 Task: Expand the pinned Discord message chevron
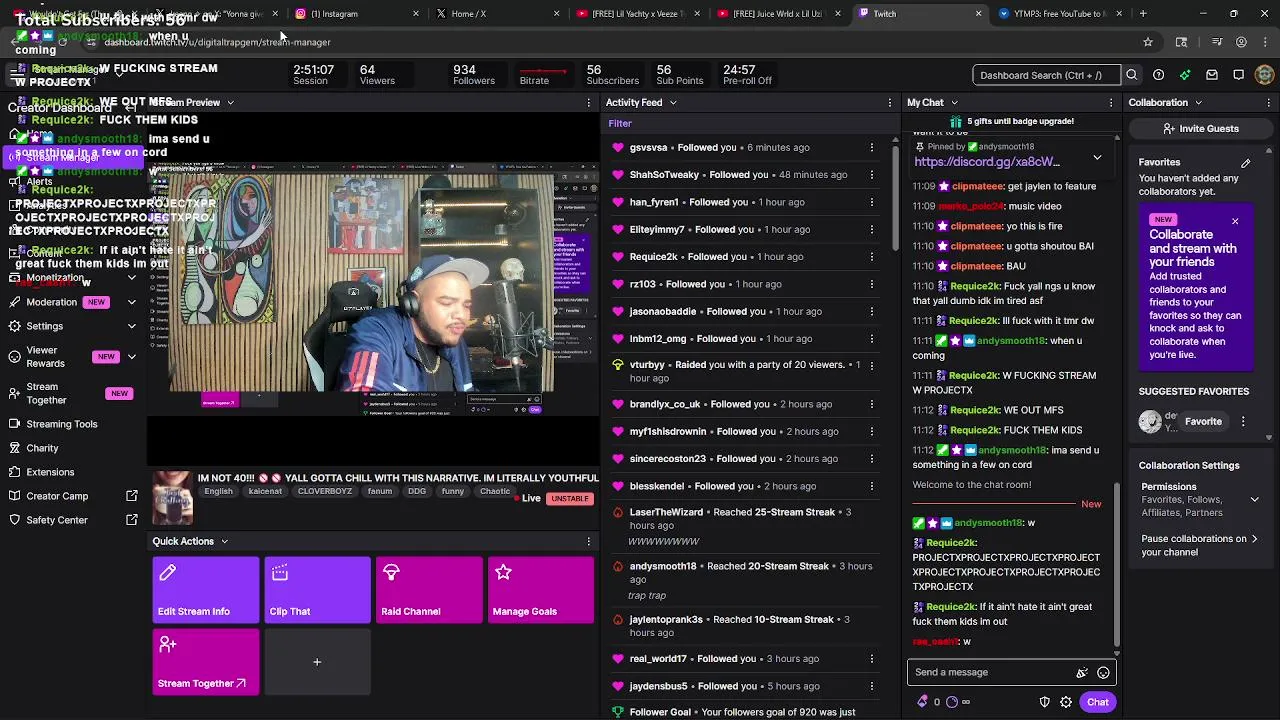coord(1097,157)
